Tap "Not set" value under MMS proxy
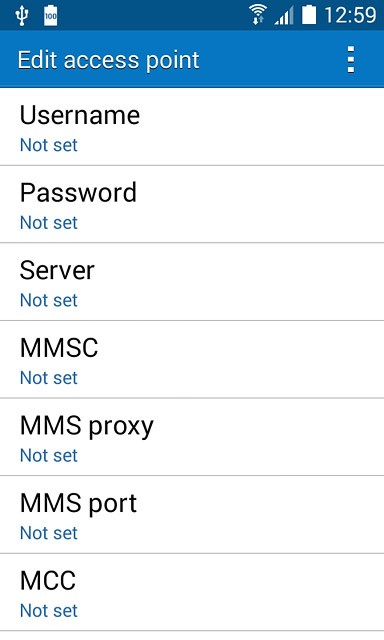This screenshot has width=384, height=640. pyautogui.click(x=49, y=455)
